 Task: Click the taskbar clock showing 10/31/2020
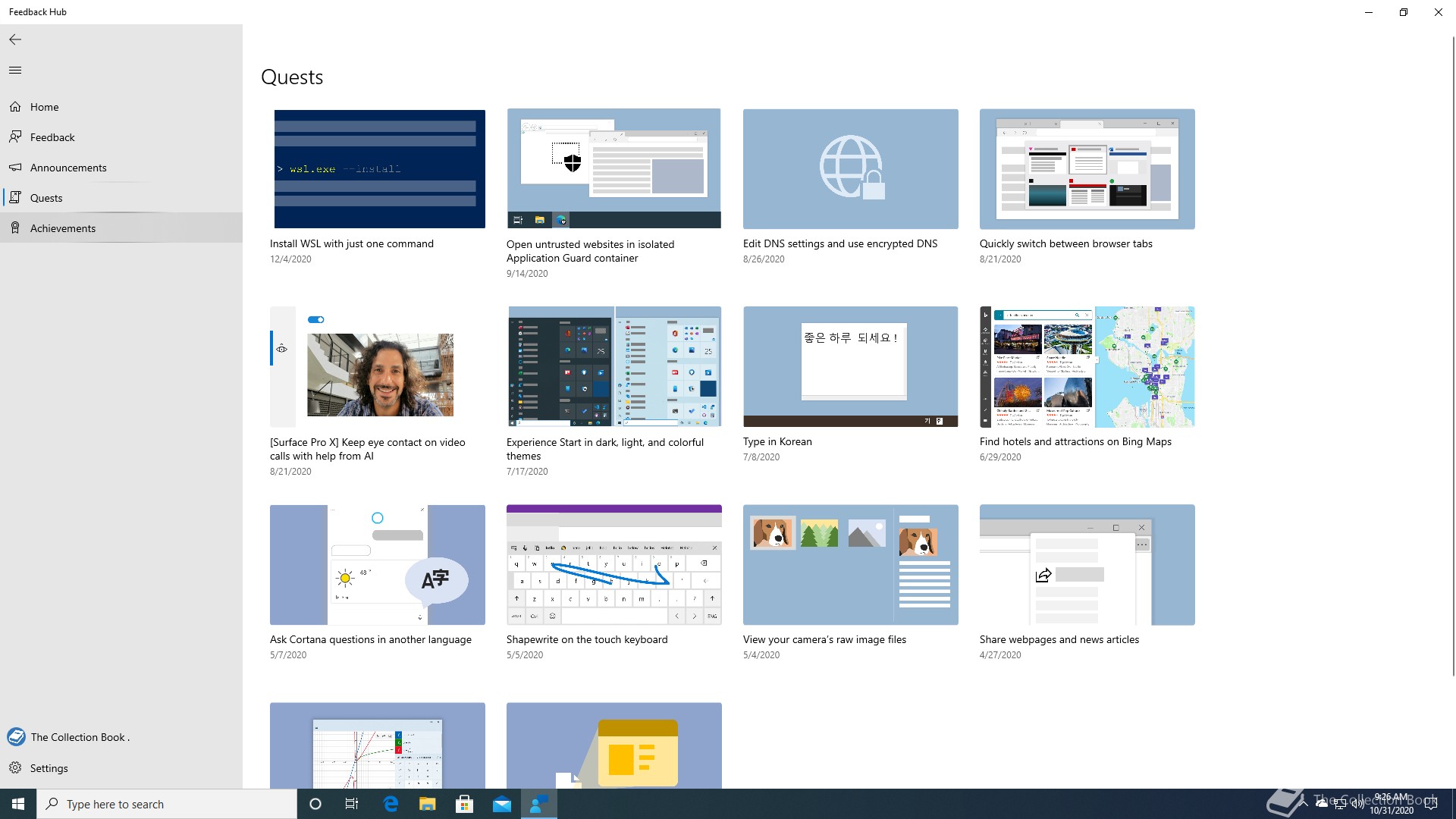tap(1391, 804)
